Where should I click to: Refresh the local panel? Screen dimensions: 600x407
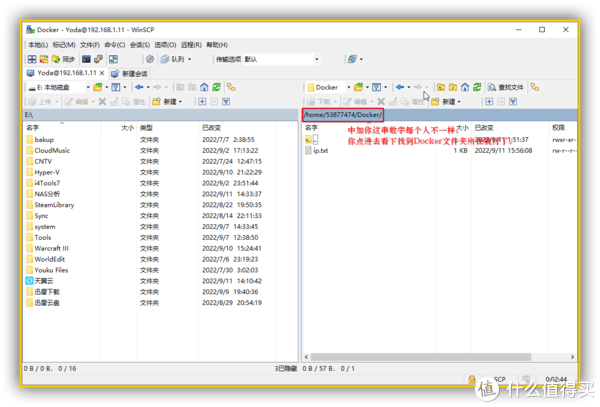click(217, 87)
